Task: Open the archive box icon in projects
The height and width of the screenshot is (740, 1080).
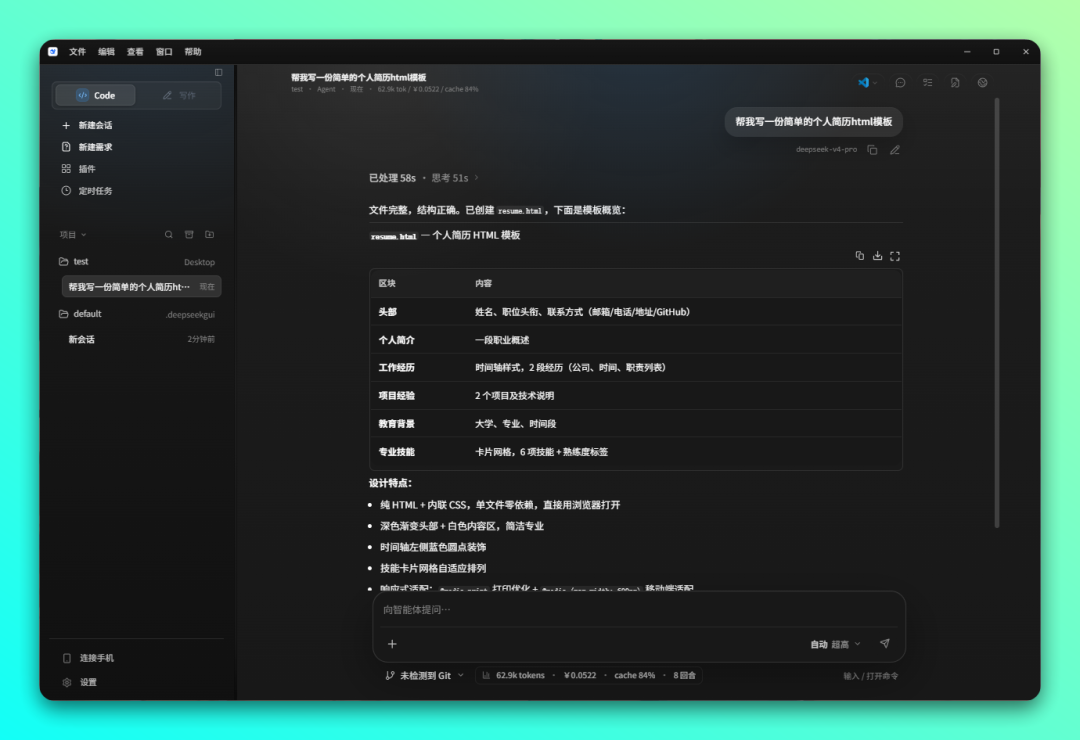Action: click(189, 235)
